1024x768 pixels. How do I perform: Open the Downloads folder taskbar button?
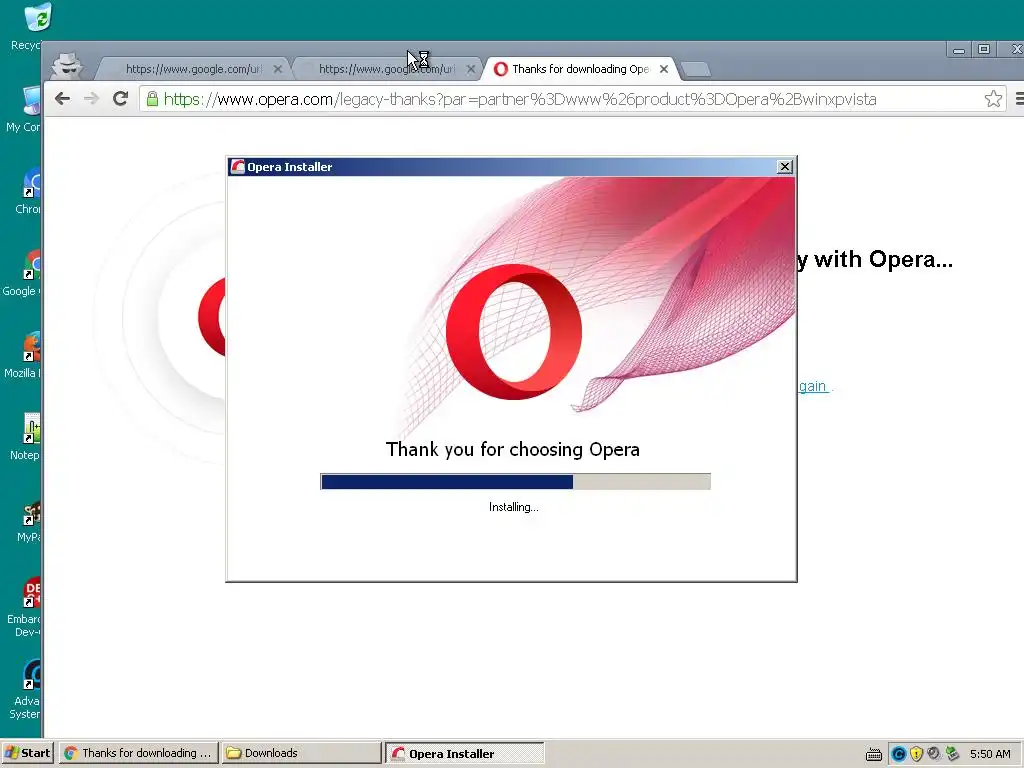pyautogui.click(x=301, y=753)
